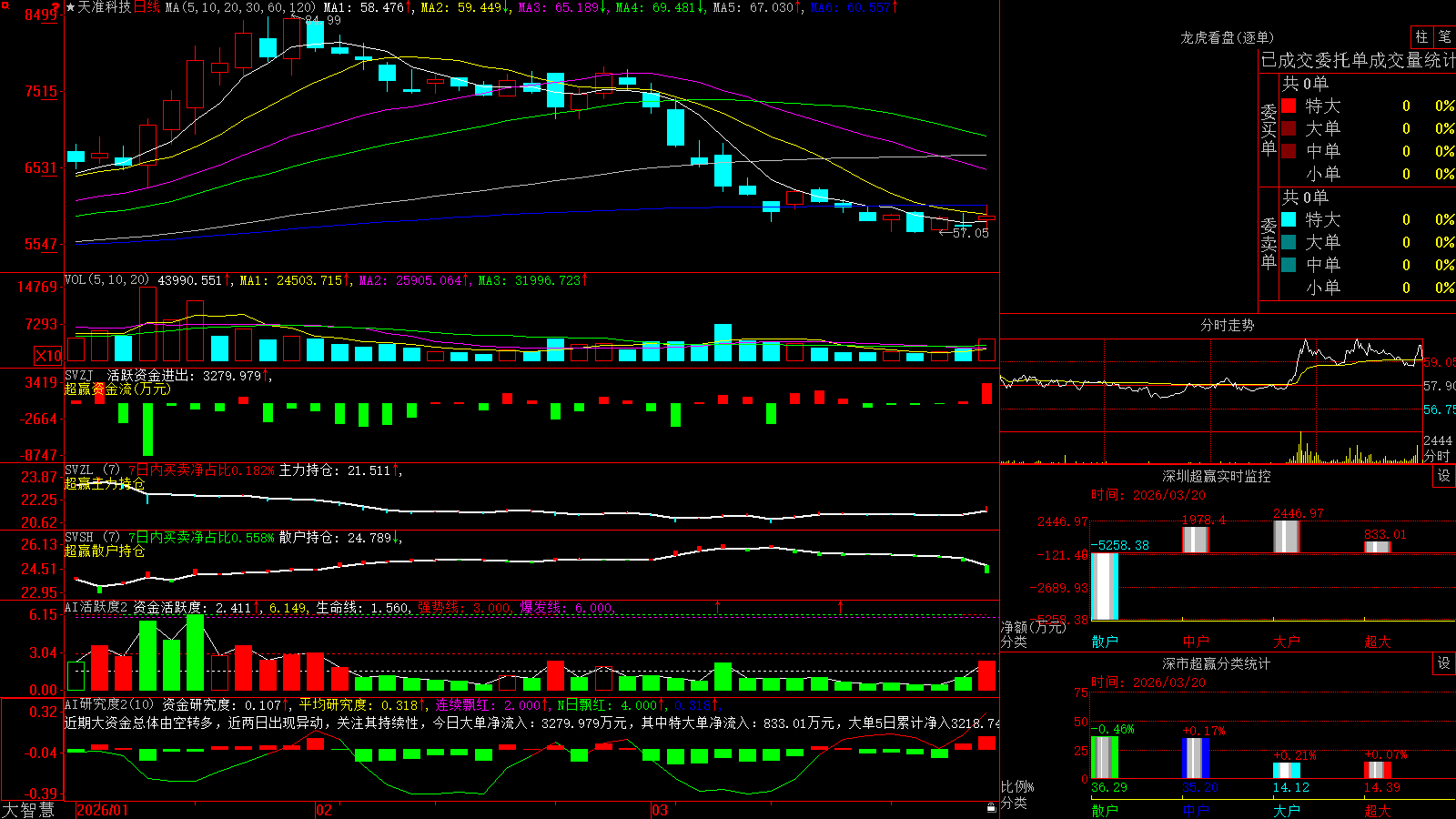The image size is (1456, 819).
Task: Click the 委卖单 section label
Action: tap(1269, 244)
